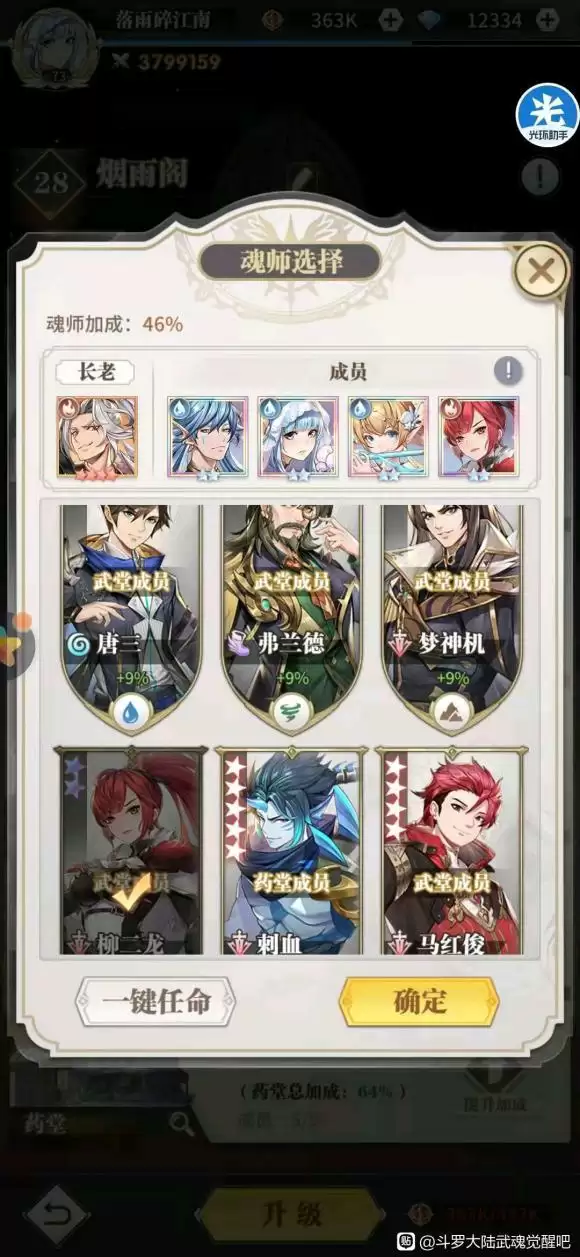This screenshot has height=1257, width=580.
Task: Tap the info exclamation icon beside 成员
Action: [x=508, y=371]
